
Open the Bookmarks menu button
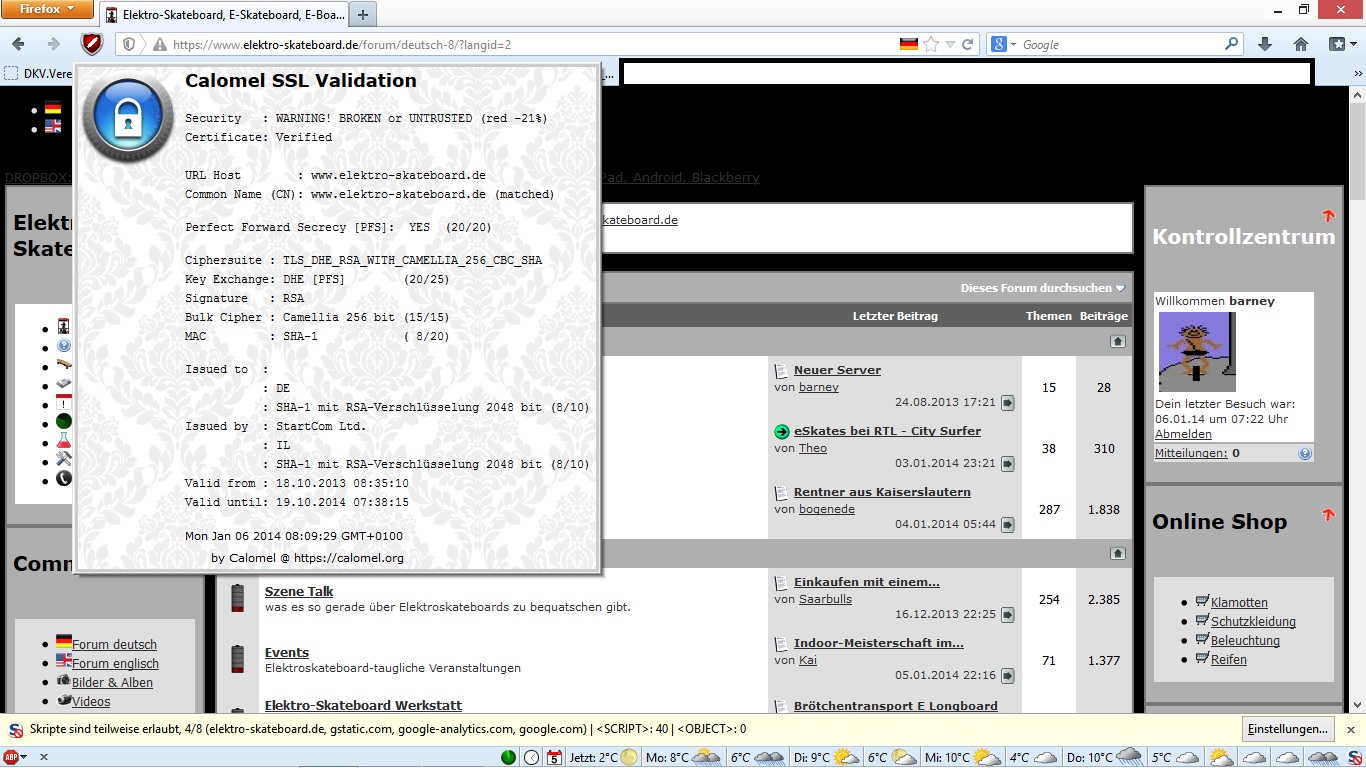coord(1341,44)
